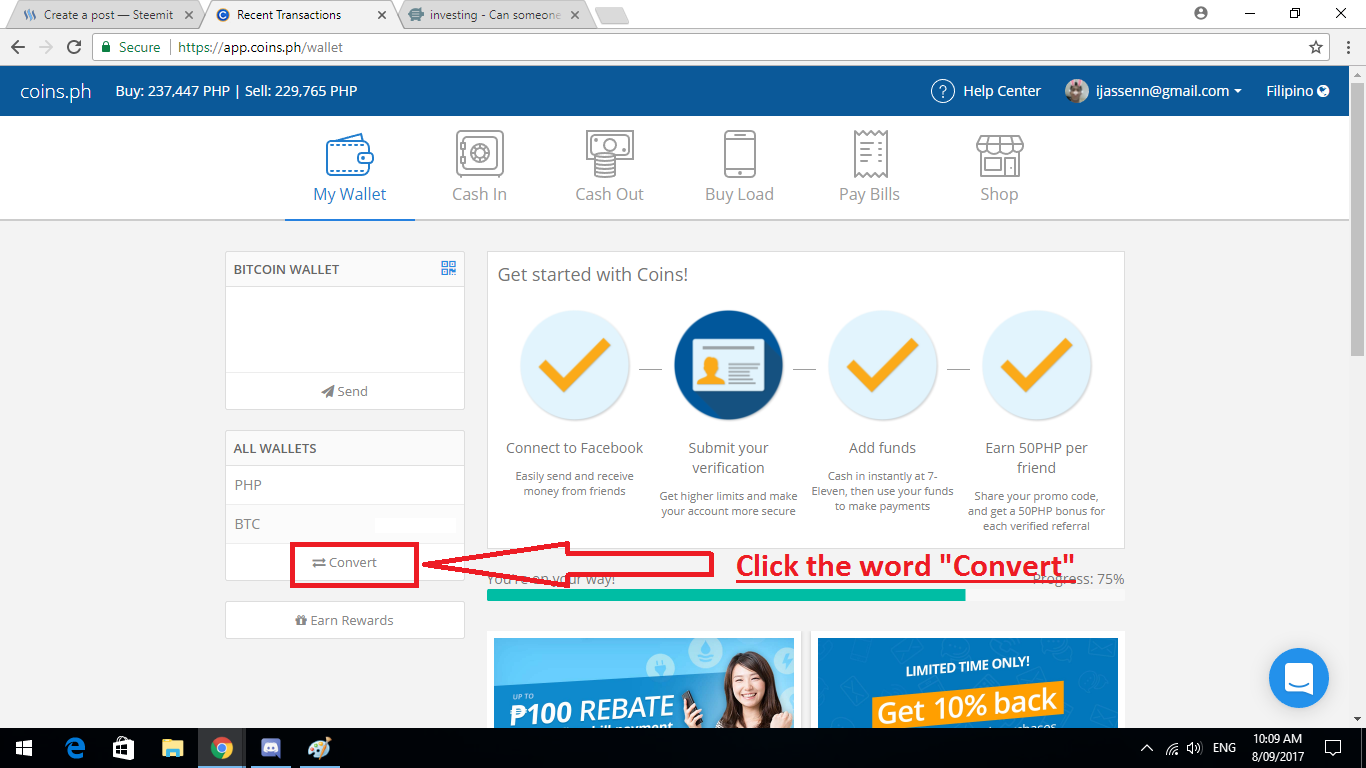Click the network Wi-Fi tray icon
The image size is (1366, 768).
point(1172,748)
